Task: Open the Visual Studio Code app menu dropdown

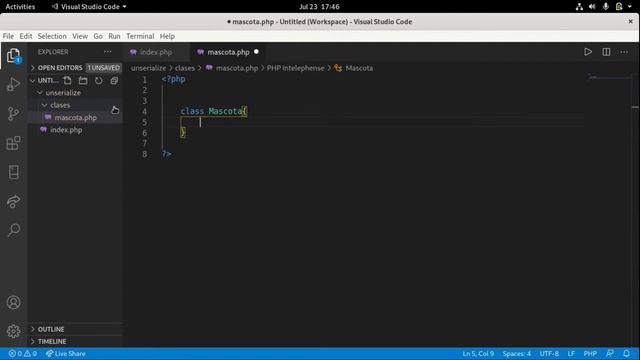Action: tap(89, 7)
